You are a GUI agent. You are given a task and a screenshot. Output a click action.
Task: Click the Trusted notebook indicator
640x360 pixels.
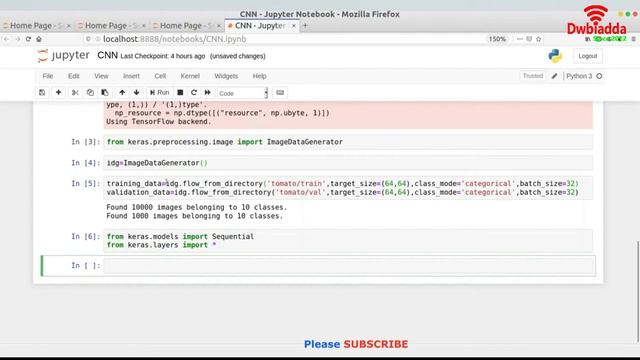(x=533, y=76)
